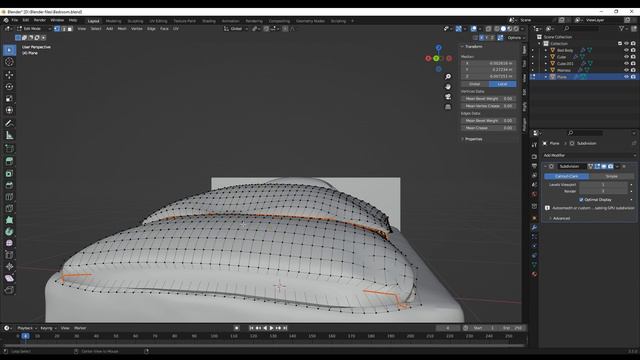This screenshot has width=640, height=360.
Task: Toggle X-ray view in viewport header
Action: pos(489,29)
